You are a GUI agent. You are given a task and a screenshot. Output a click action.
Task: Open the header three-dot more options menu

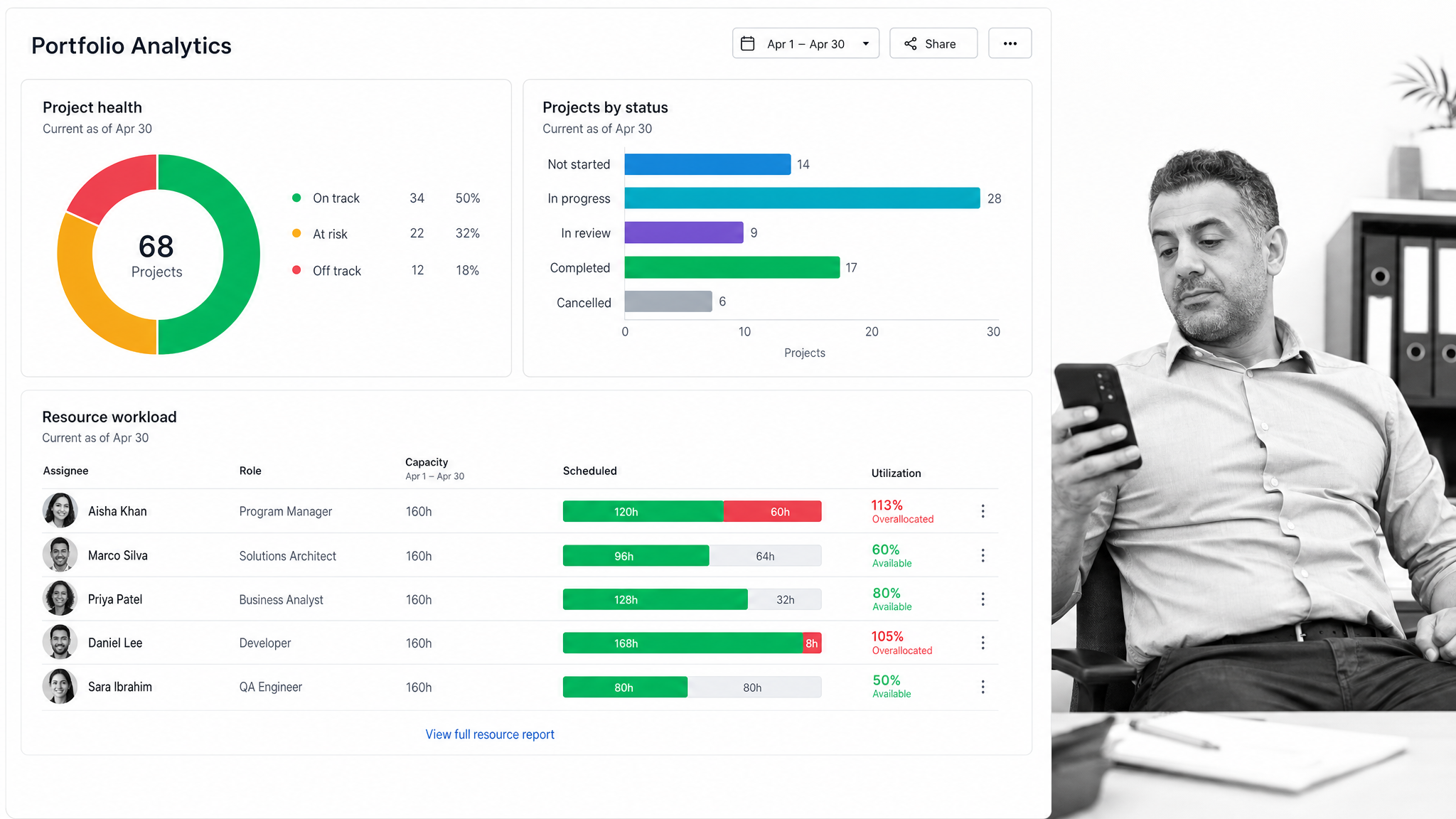coord(1010,43)
